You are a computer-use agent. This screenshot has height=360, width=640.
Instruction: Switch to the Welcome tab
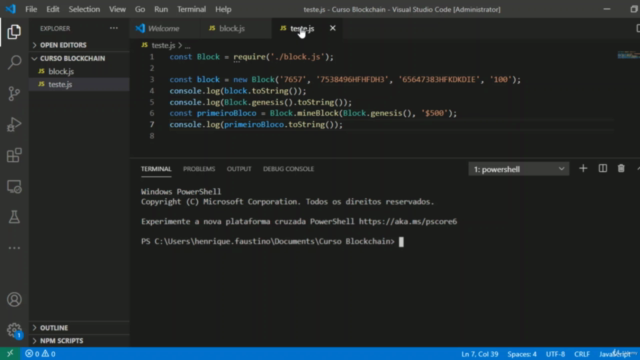164,28
